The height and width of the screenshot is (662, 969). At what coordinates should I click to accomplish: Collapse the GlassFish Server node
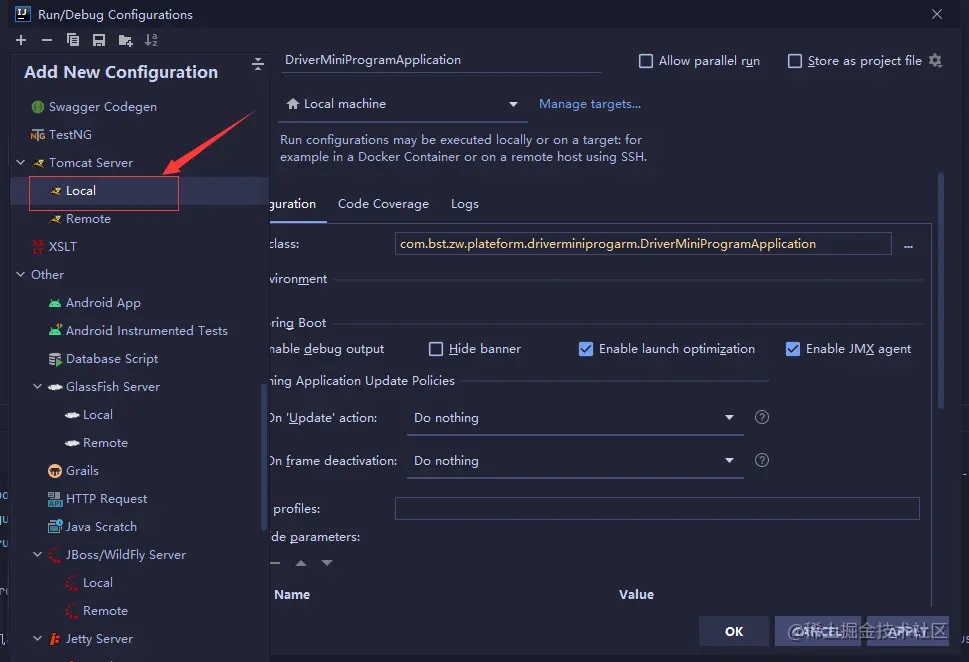click(x=38, y=386)
